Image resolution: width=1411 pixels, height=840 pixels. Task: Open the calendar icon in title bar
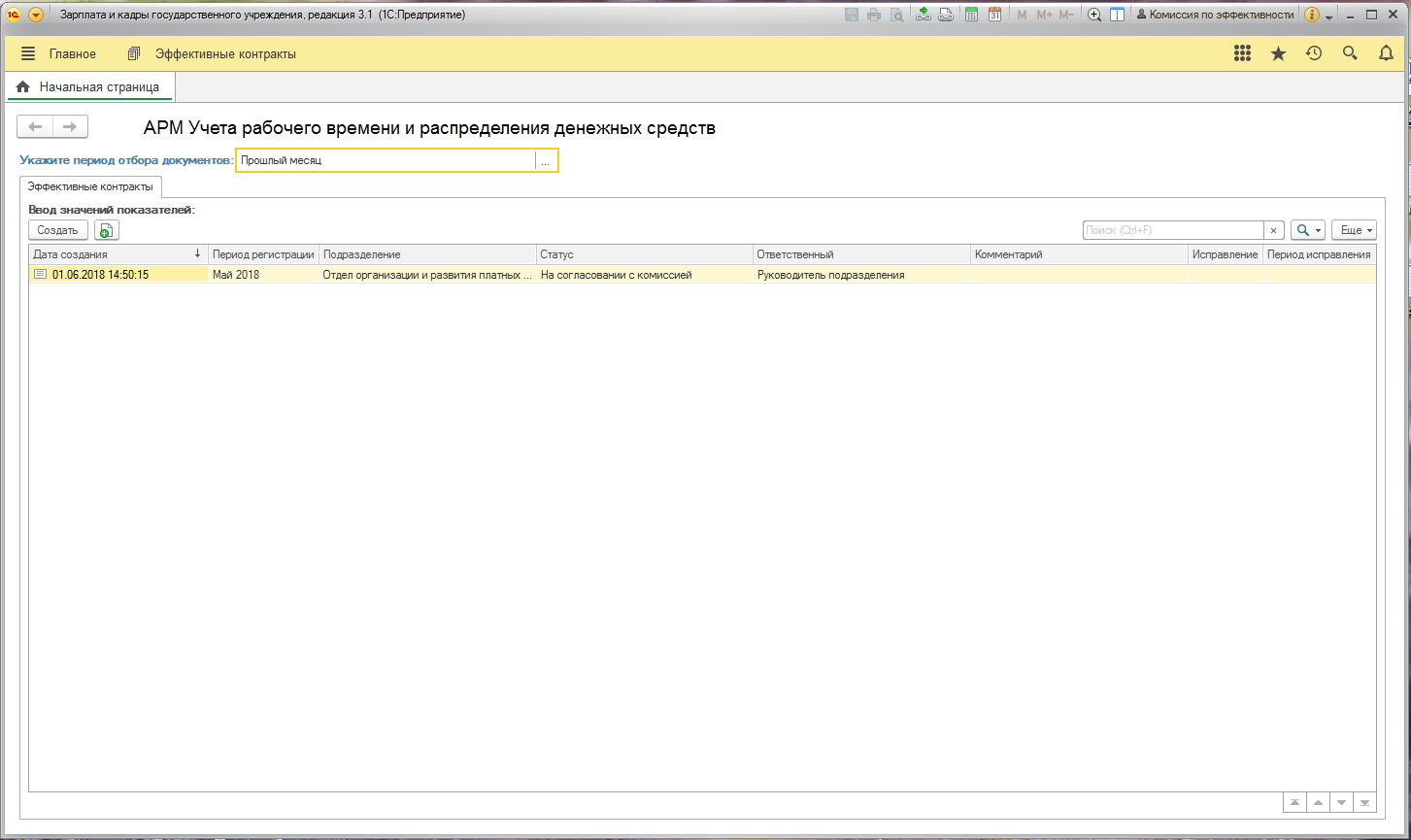click(x=994, y=15)
